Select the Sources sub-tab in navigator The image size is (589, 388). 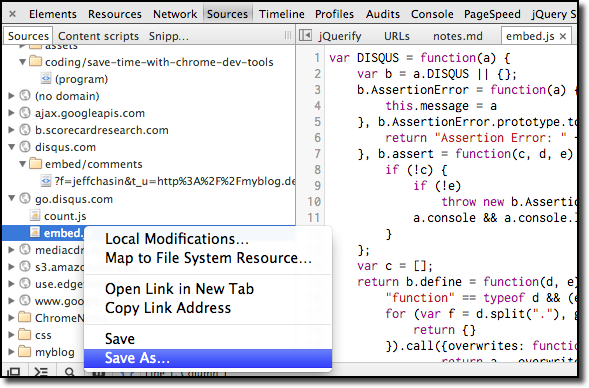[x=28, y=36]
